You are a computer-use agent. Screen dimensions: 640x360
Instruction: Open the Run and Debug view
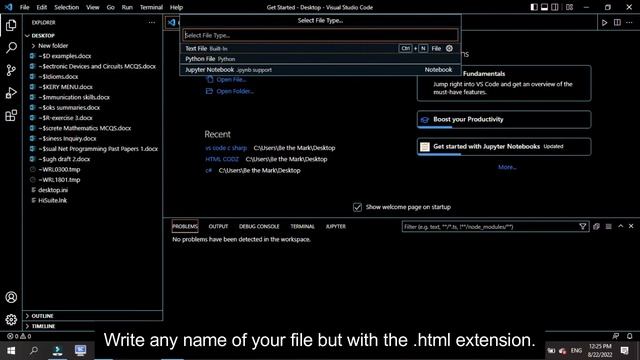(11, 93)
